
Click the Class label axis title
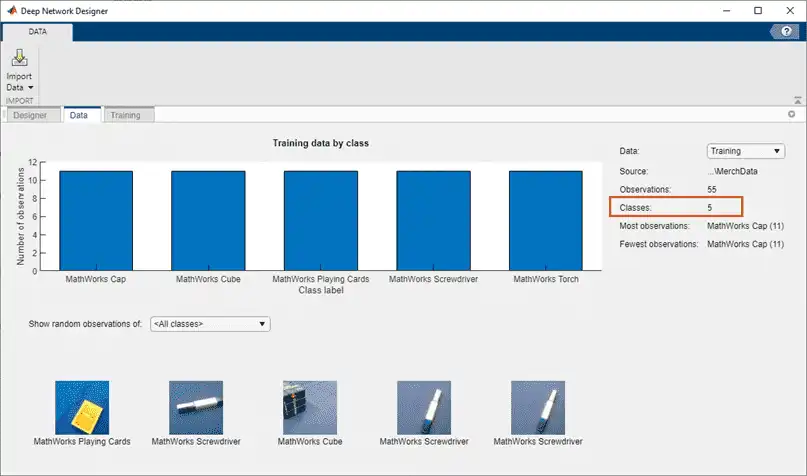pos(321,290)
